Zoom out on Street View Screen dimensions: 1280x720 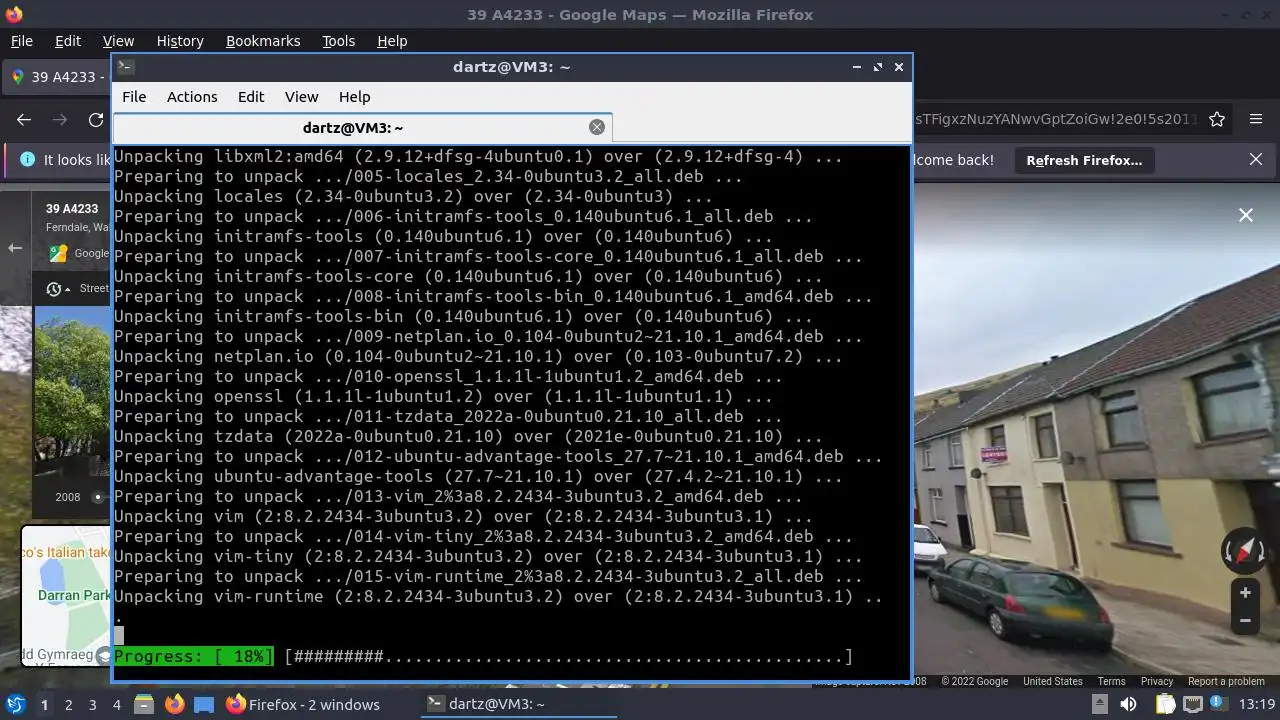click(x=1245, y=620)
